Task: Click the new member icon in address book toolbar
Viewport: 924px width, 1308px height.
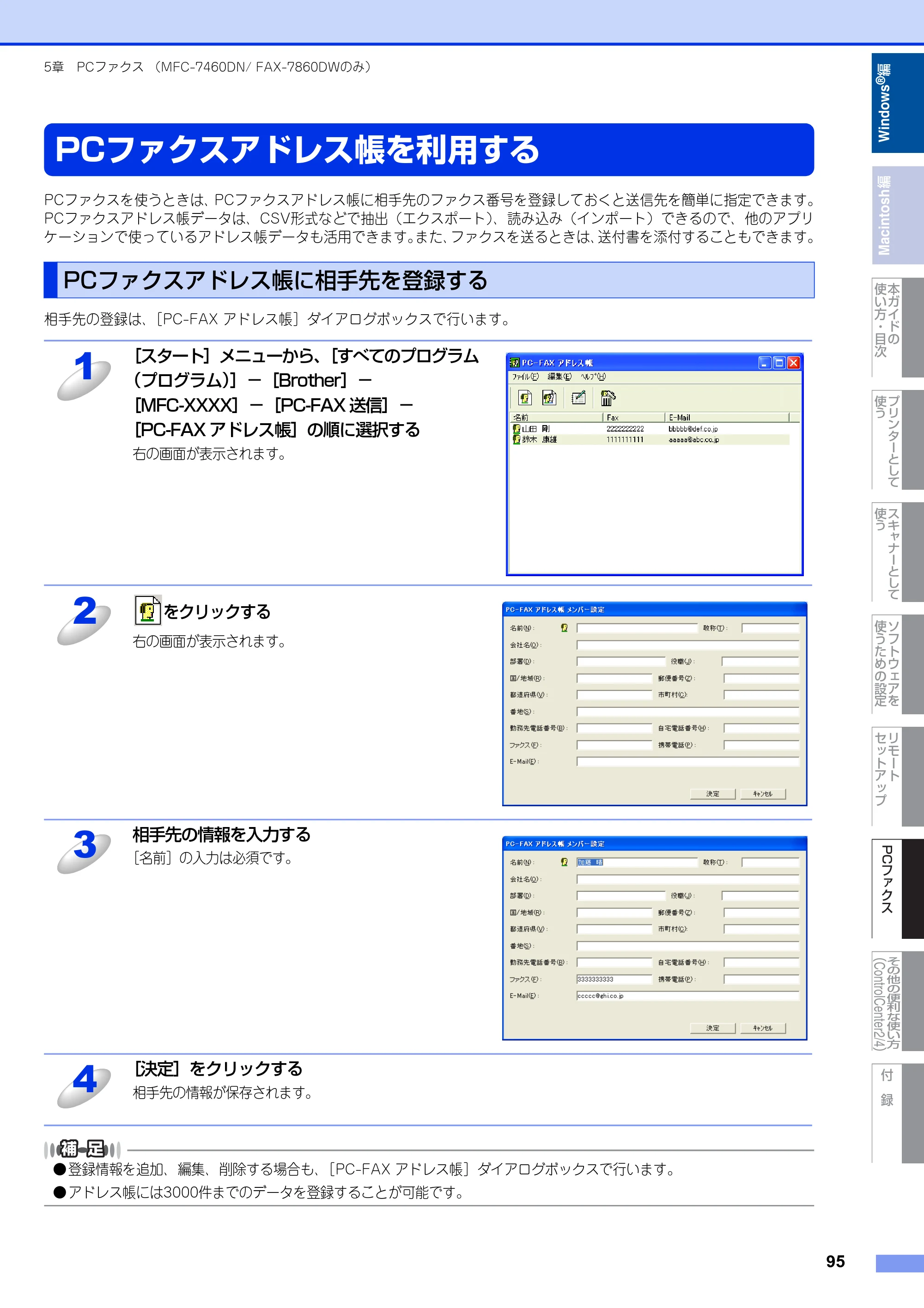Action: point(525,397)
